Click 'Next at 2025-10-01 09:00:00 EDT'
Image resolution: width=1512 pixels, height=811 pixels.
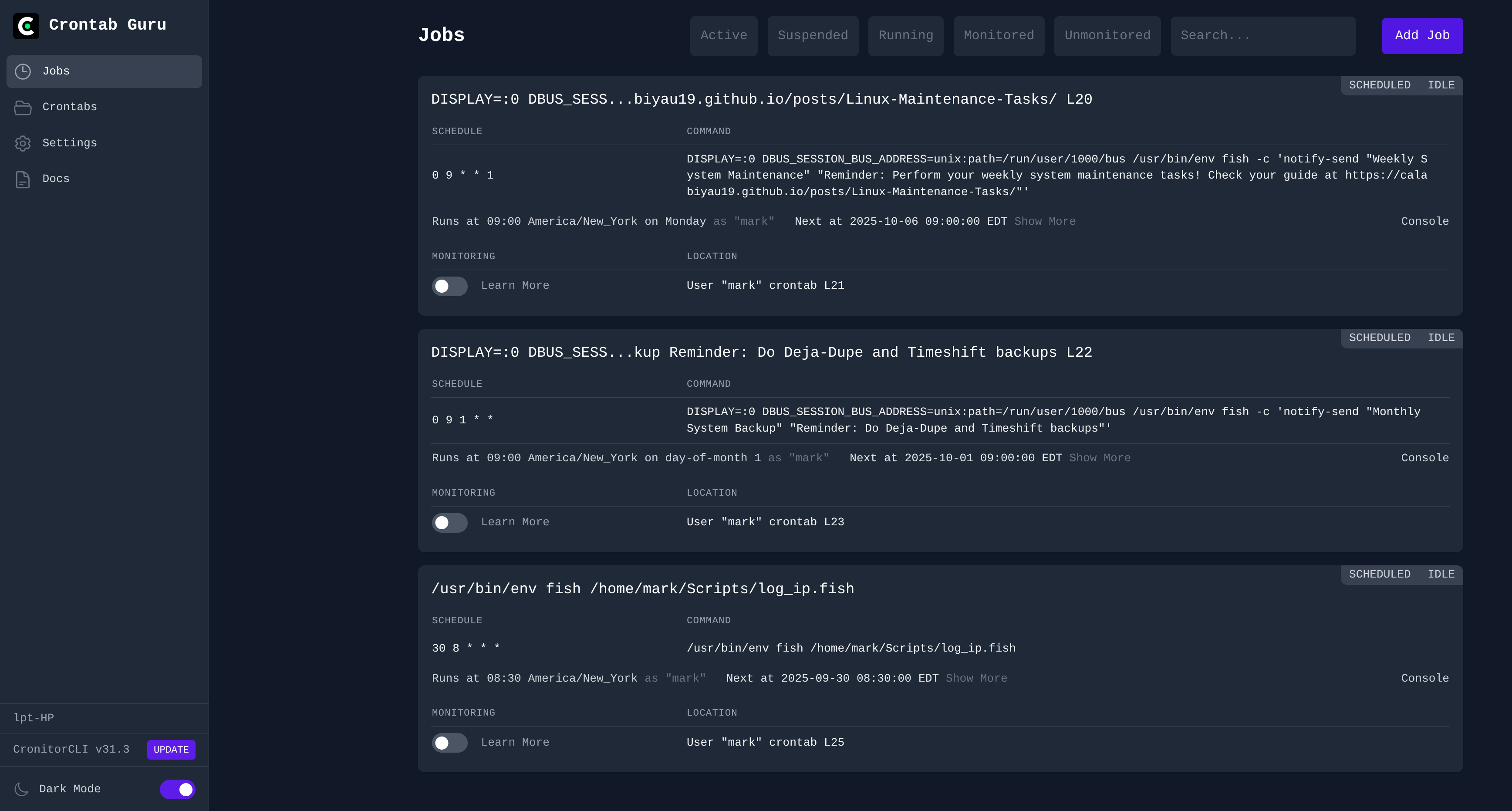pyautogui.click(x=955, y=458)
